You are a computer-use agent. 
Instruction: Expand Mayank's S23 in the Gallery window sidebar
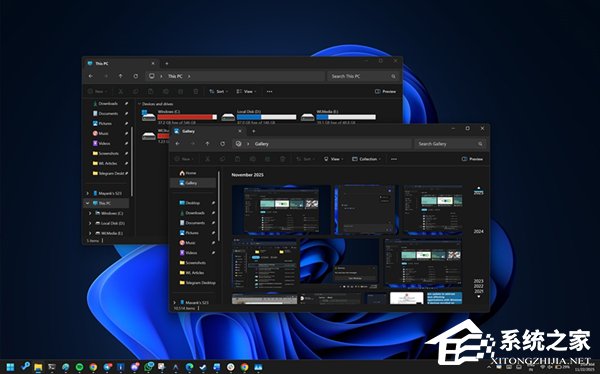pyautogui.click(x=174, y=302)
